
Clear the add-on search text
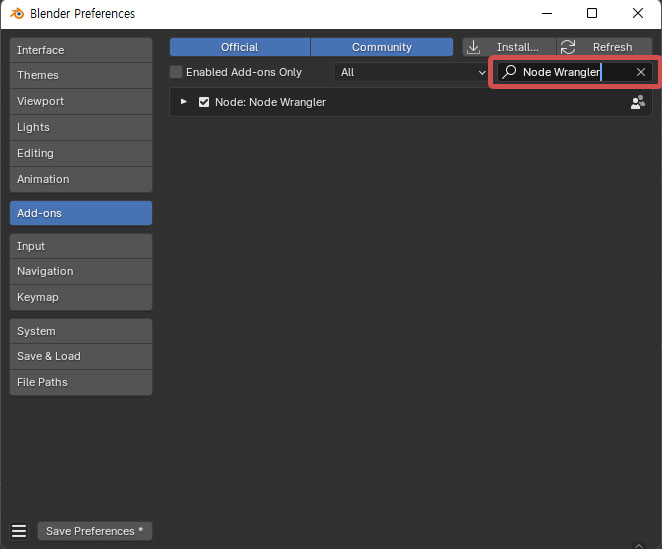point(641,72)
